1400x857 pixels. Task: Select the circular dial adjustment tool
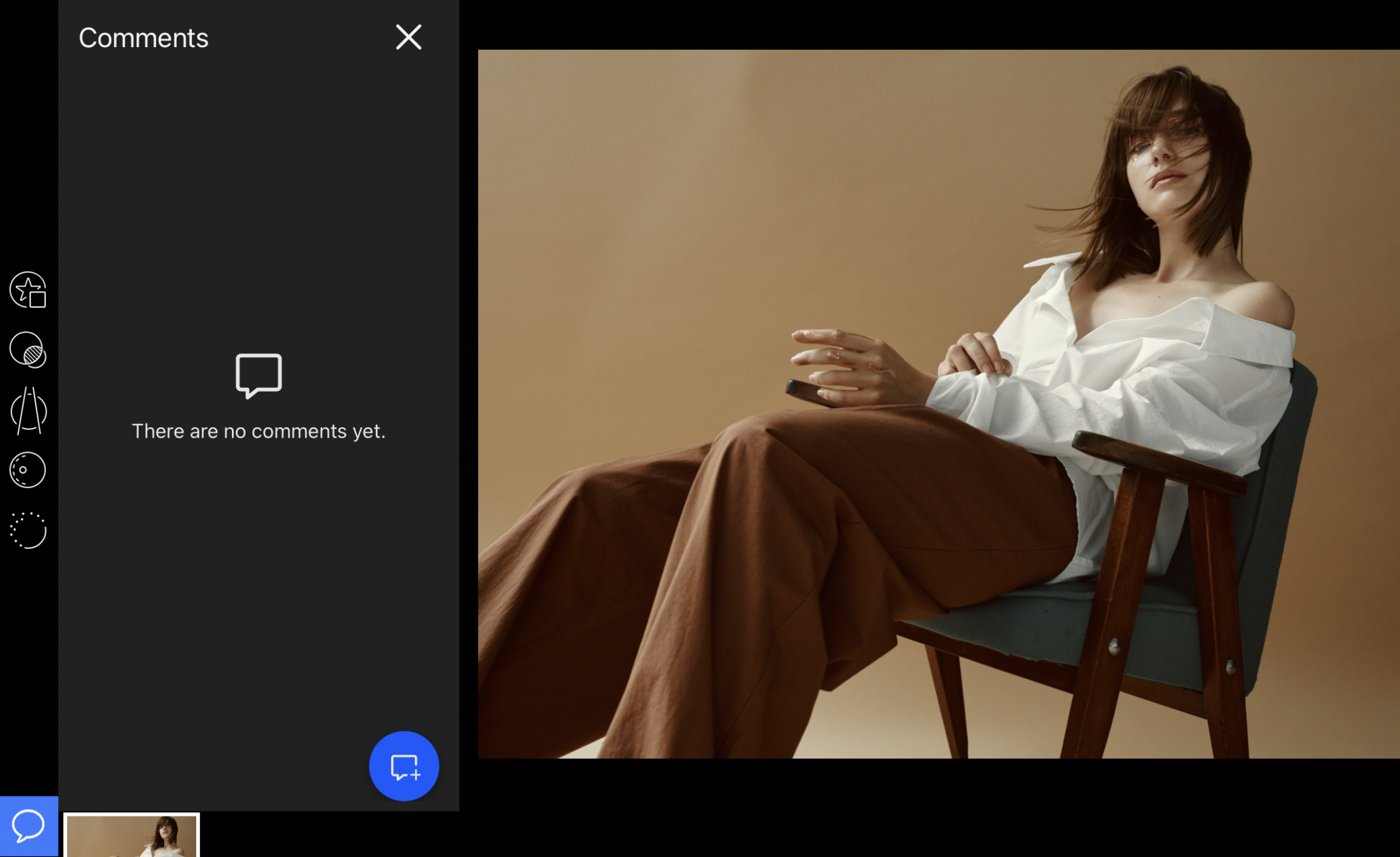pos(28,470)
